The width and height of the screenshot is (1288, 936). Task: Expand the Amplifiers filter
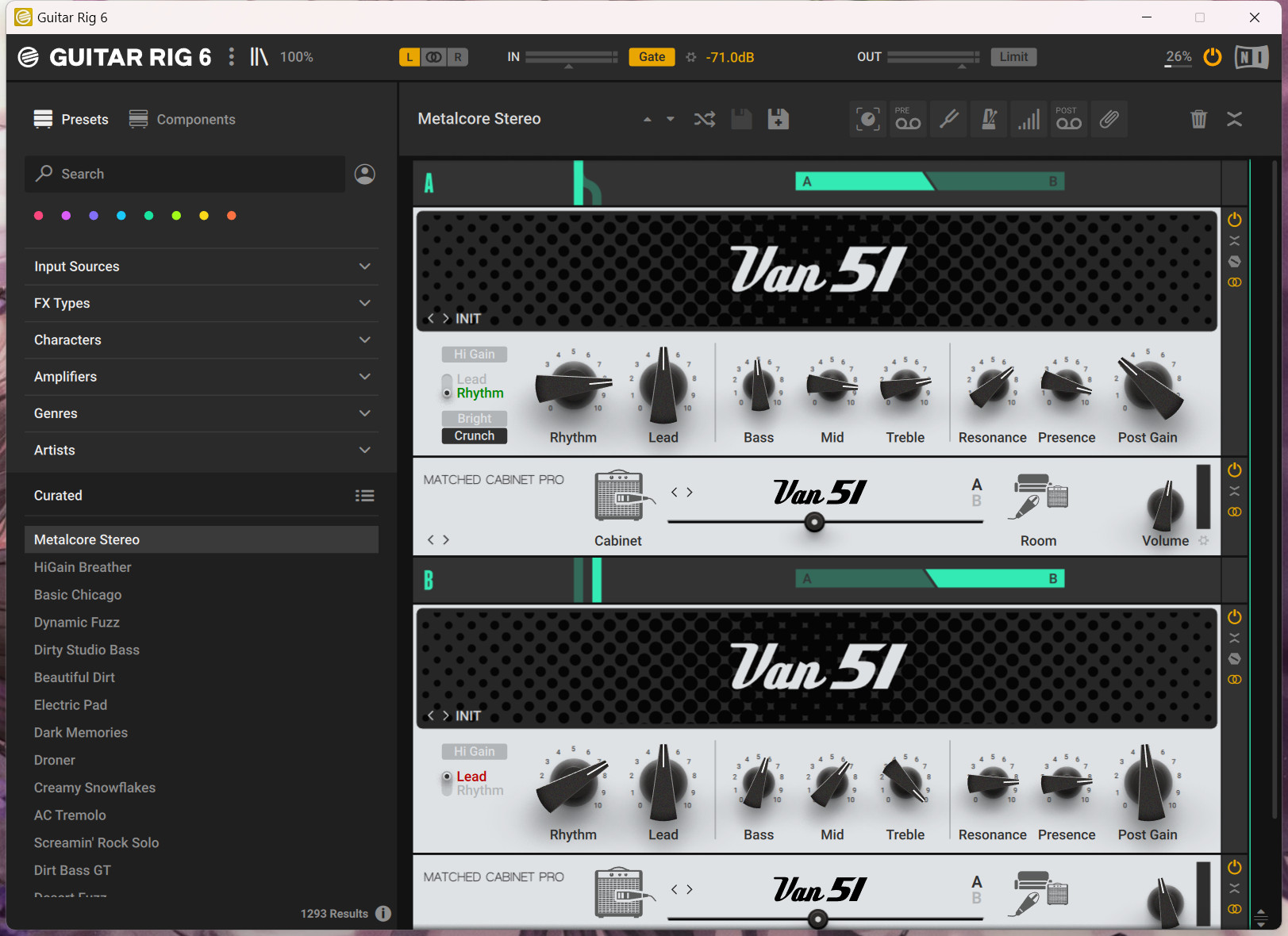202,377
